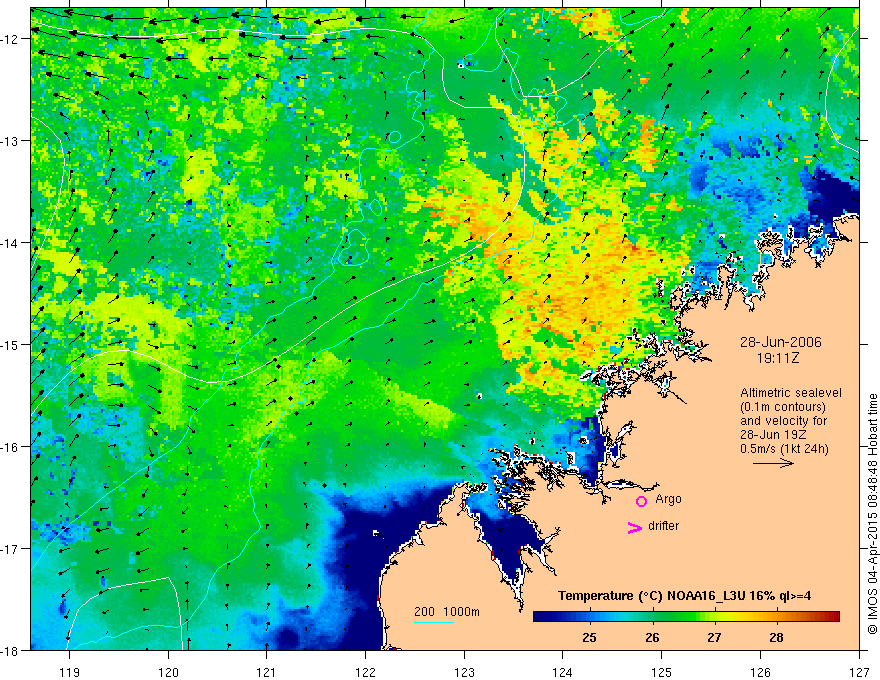Viewport: 880px width, 680px height.
Task: Click the temperature colorbar near 27
Action: 714,617
